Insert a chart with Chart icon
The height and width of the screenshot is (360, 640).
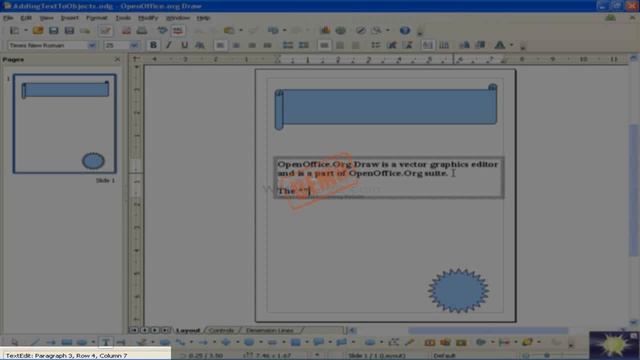(x=325, y=31)
